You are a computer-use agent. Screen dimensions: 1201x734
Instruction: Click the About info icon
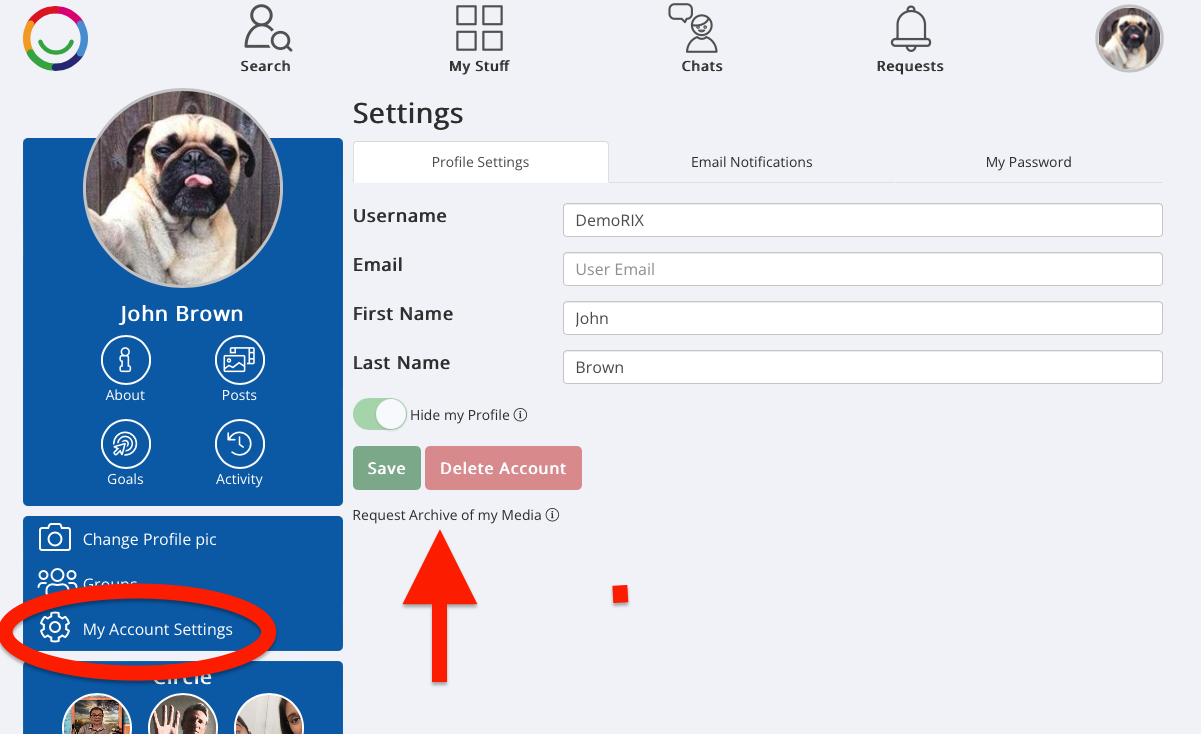[x=126, y=360]
